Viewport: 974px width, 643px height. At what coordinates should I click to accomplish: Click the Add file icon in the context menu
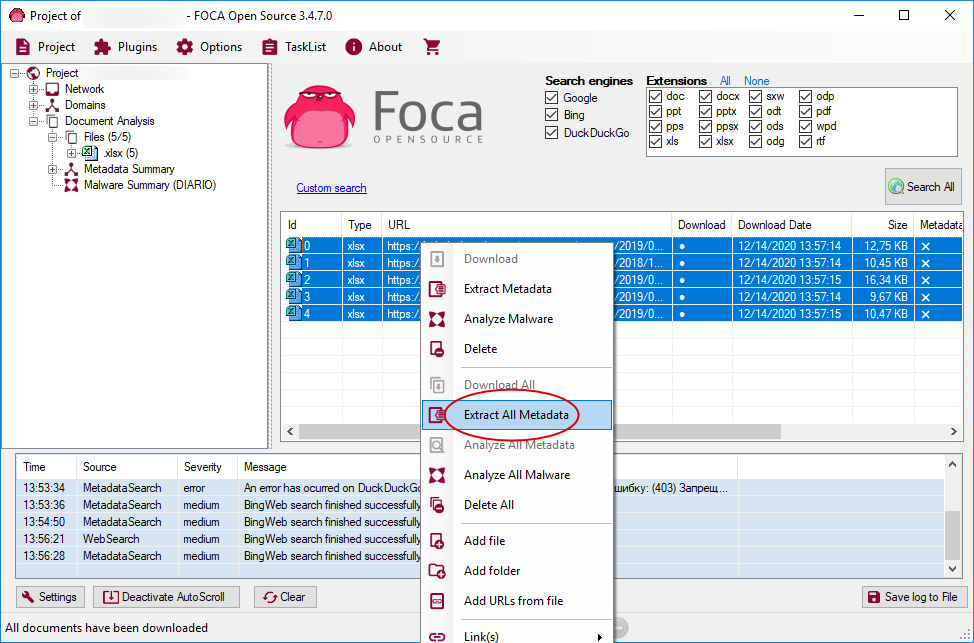coord(437,541)
